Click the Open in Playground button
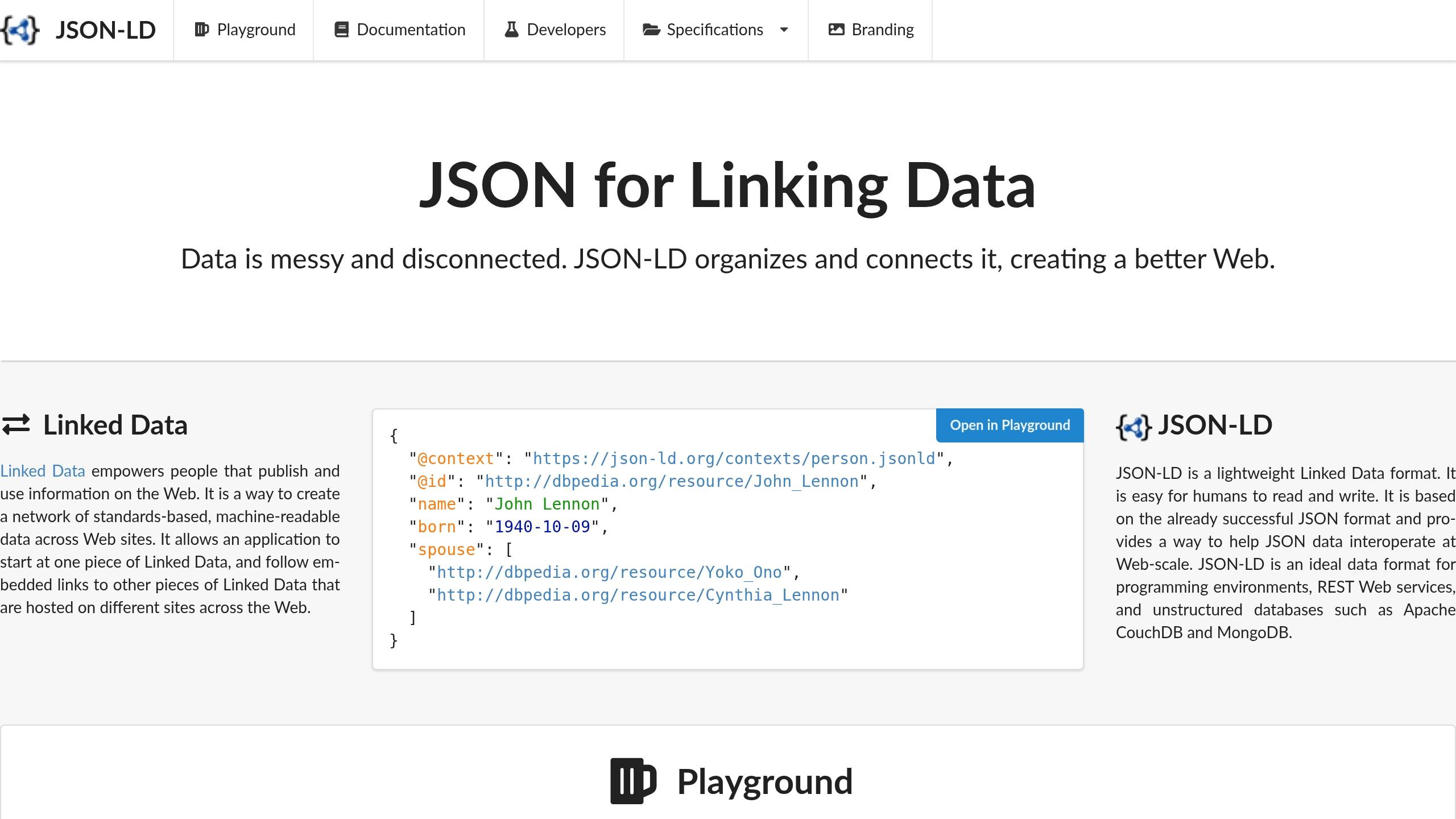This screenshot has height=819, width=1456. tap(1010, 425)
